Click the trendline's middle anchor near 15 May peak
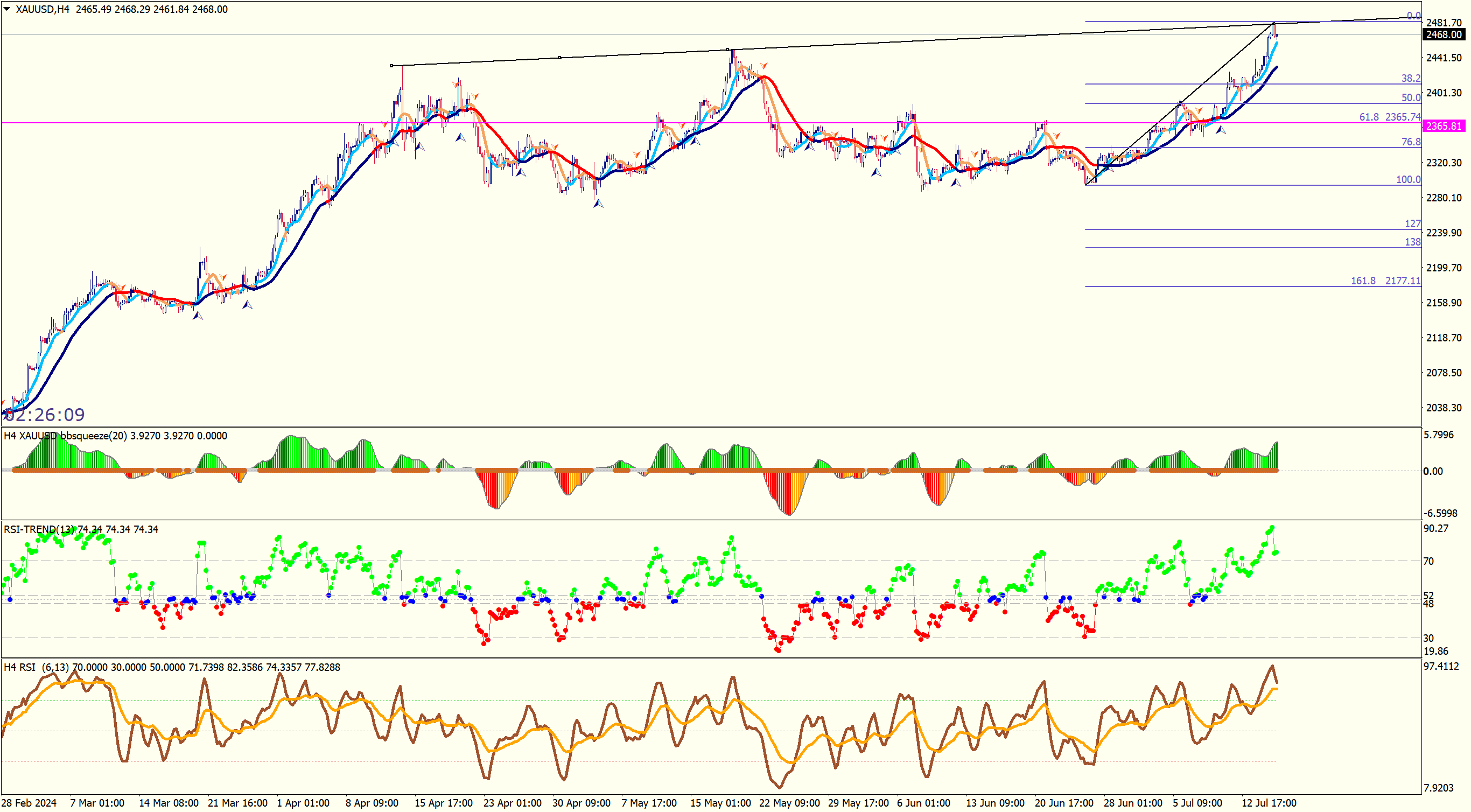Screen dimensions: 1471x812 pos(727,50)
